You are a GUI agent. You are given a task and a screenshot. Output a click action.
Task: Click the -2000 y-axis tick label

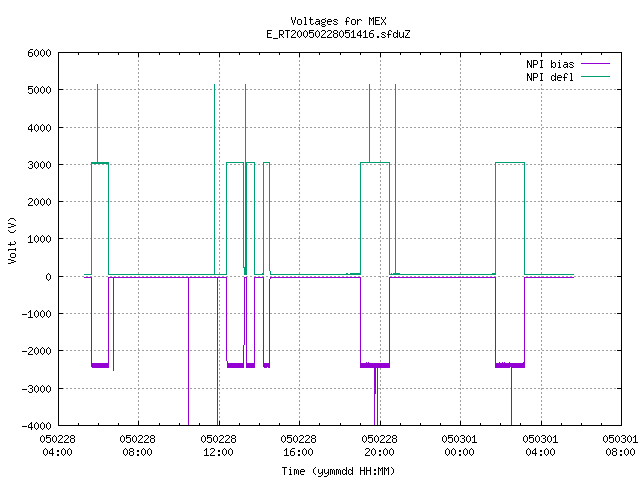pos(36,351)
